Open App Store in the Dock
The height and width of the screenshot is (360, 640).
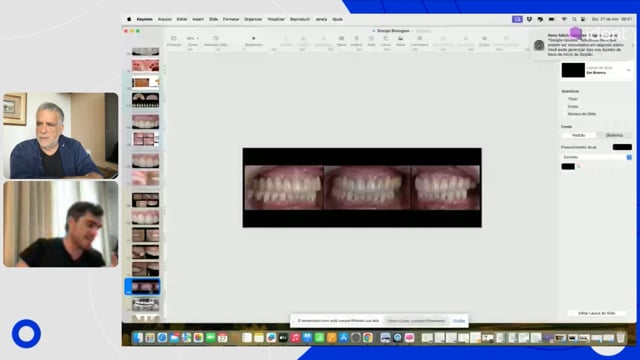344,338
